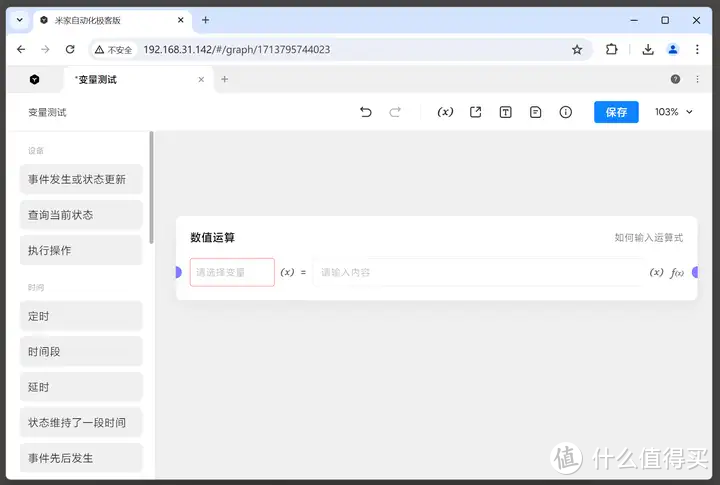Bookmark this page with star icon
Viewport: 720px width, 485px height.
click(x=577, y=49)
